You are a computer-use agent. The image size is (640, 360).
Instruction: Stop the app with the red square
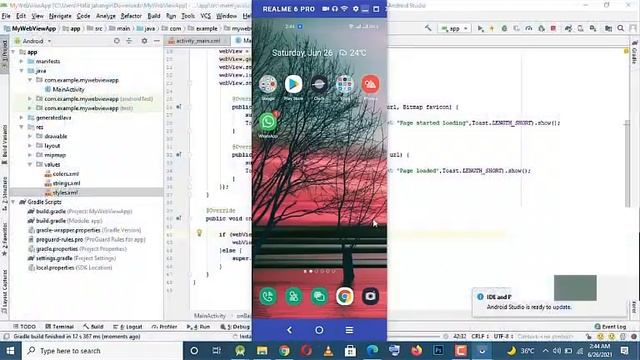(x=553, y=29)
